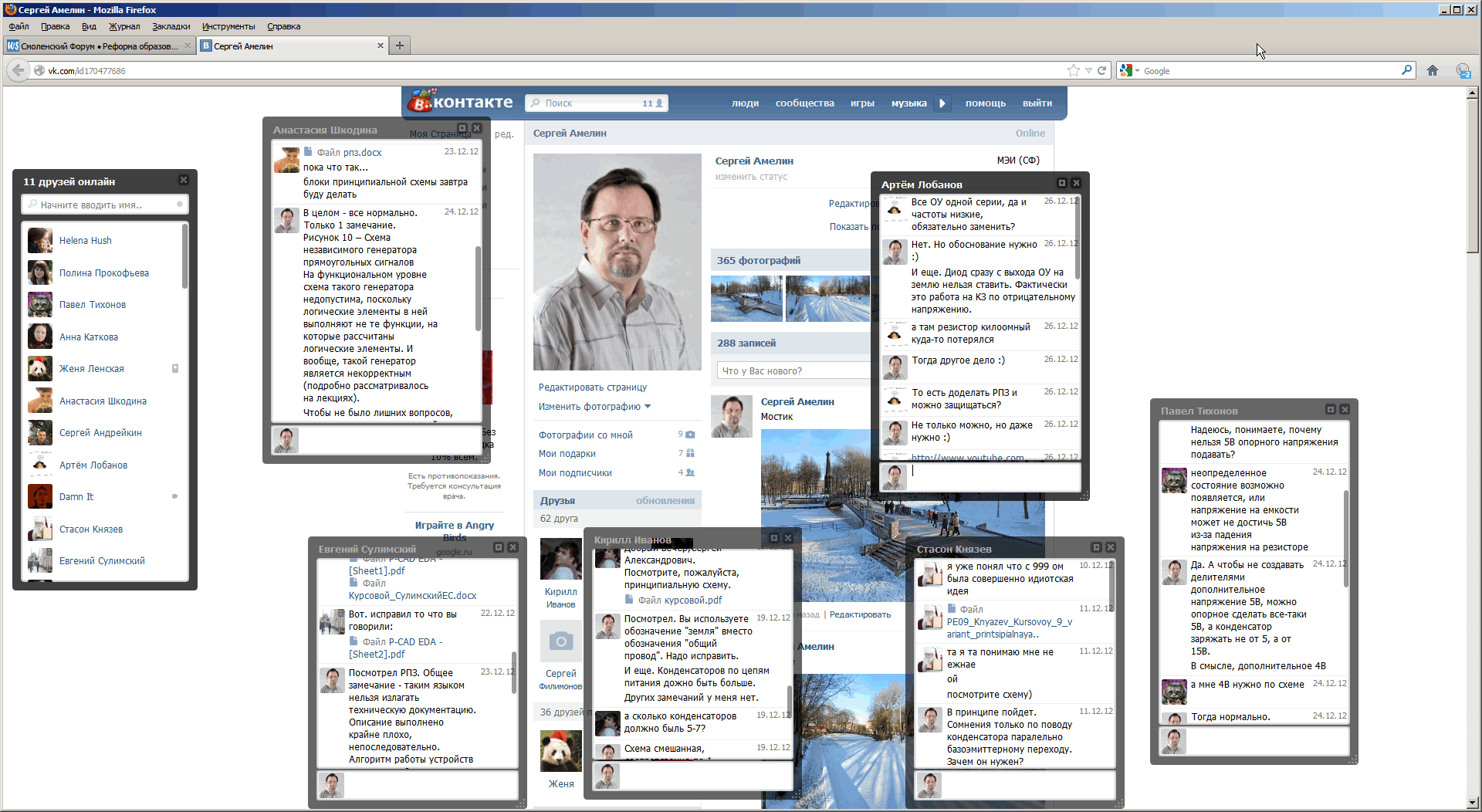Open the Мои подписчики link
This screenshot has height=812, width=1482.
(x=575, y=472)
